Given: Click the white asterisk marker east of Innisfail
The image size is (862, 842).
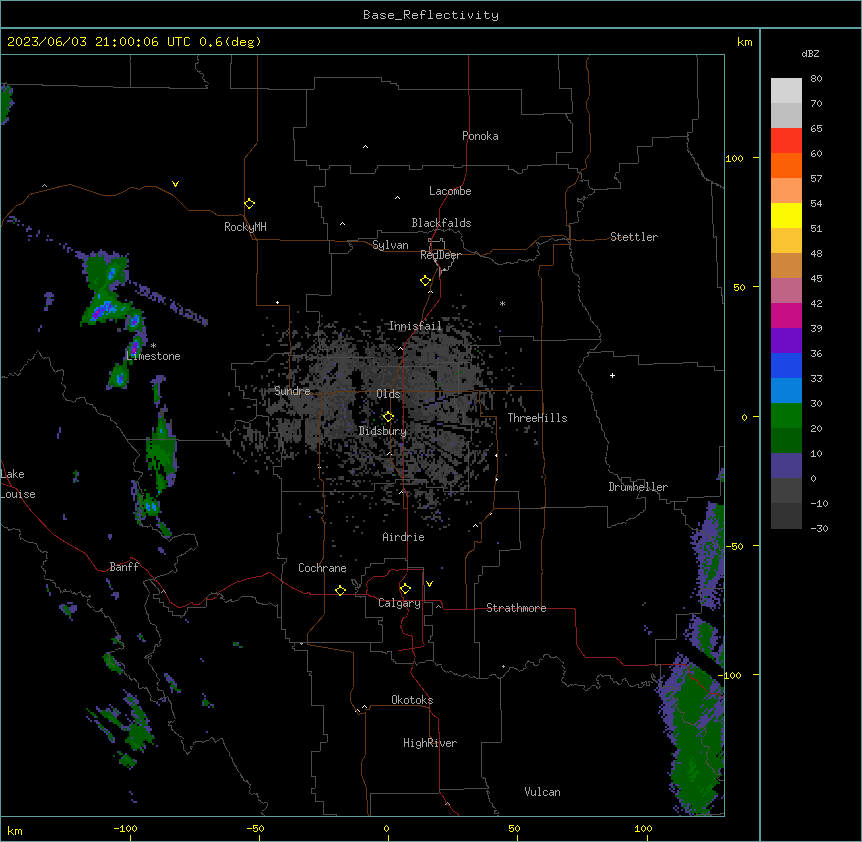Looking at the screenshot, I should tap(502, 303).
